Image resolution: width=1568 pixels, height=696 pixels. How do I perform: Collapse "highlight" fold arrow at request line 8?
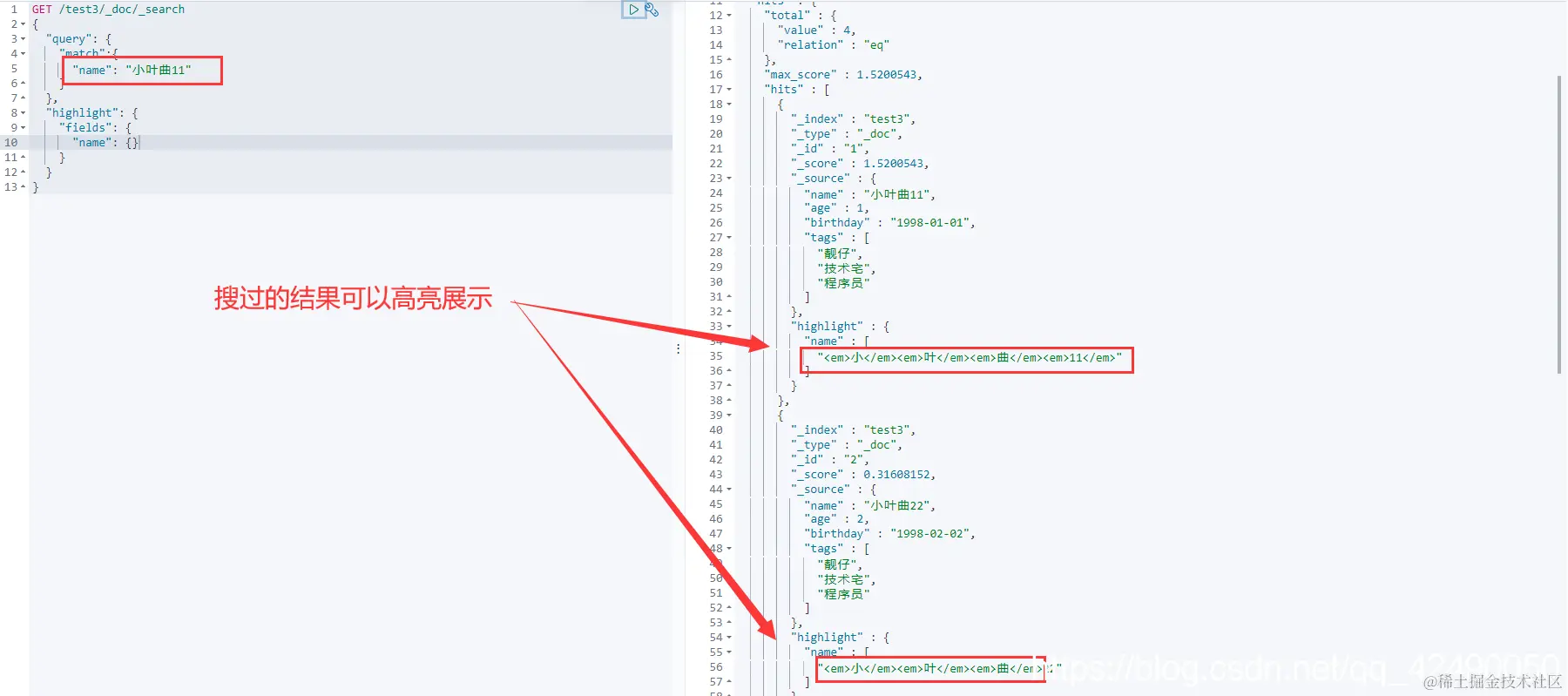pos(23,113)
